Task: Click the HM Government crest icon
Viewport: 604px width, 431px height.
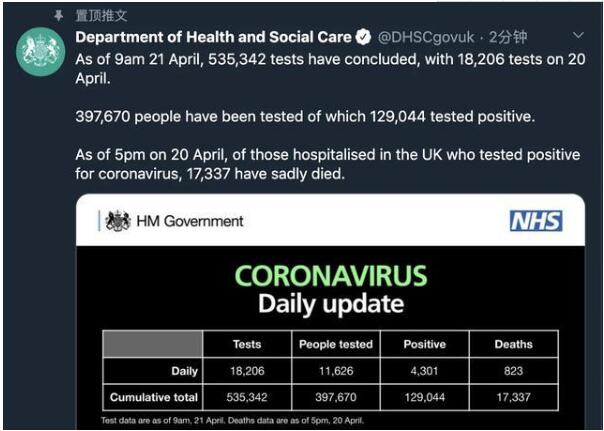Action: [x=118, y=221]
